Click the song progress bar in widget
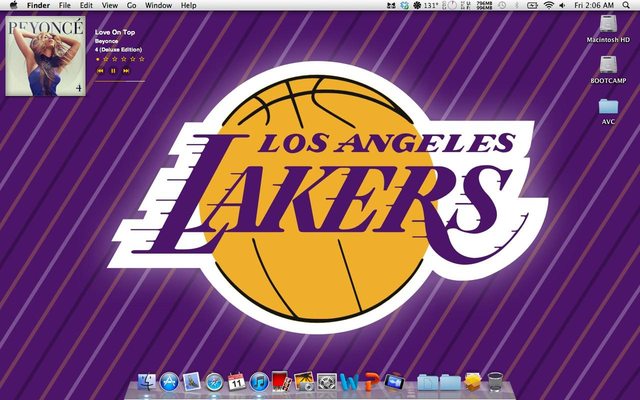 coord(120,82)
